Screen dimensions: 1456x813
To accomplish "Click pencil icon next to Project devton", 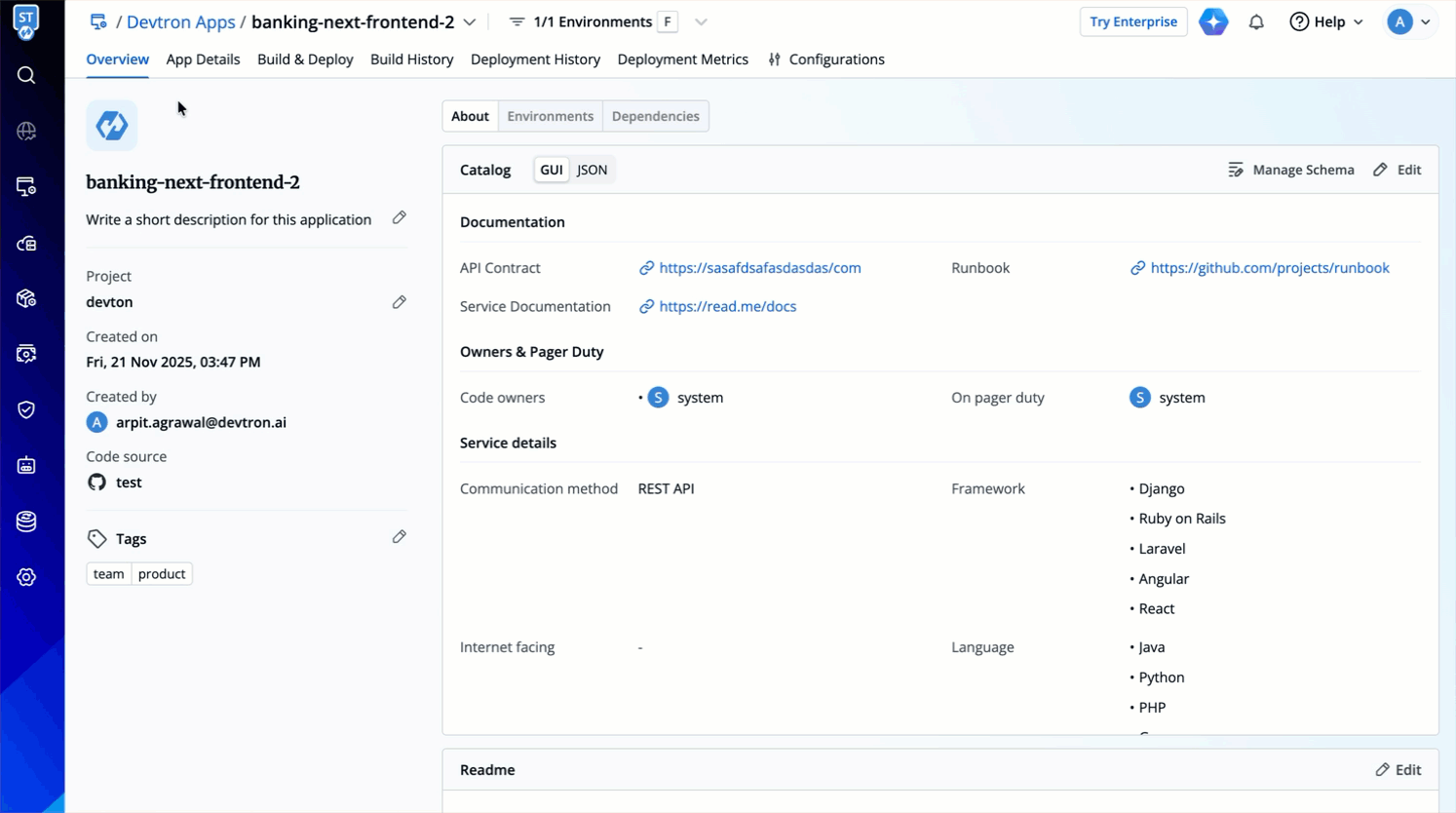I will (x=400, y=302).
